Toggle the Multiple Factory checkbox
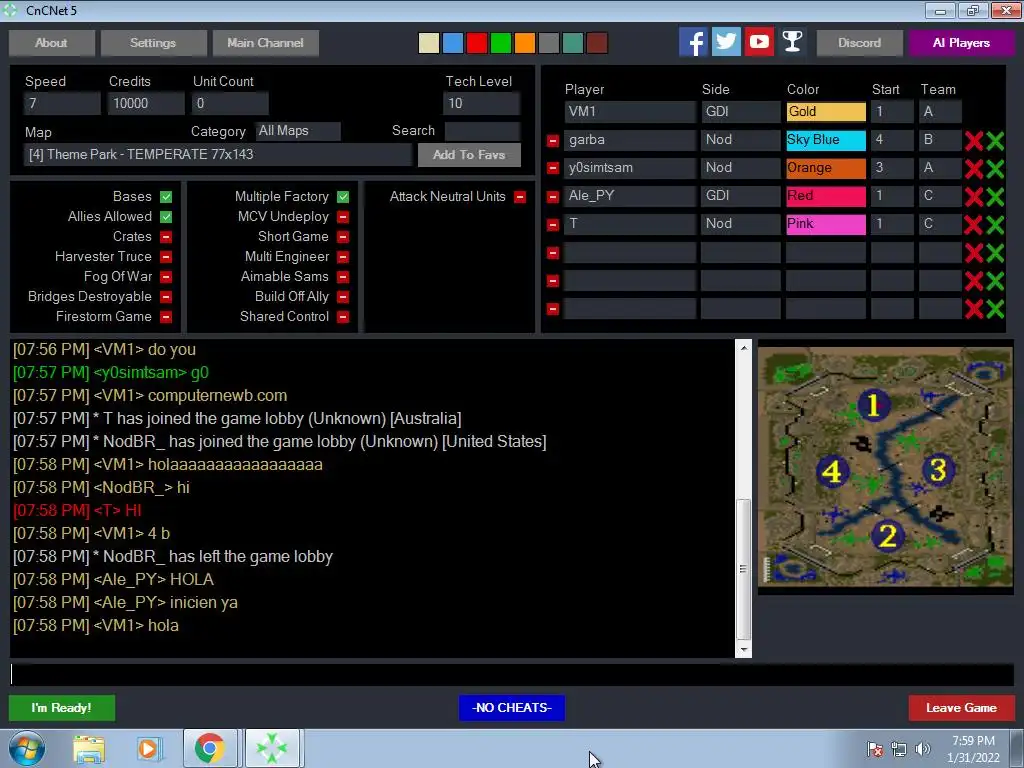The height and width of the screenshot is (768, 1024). [343, 197]
